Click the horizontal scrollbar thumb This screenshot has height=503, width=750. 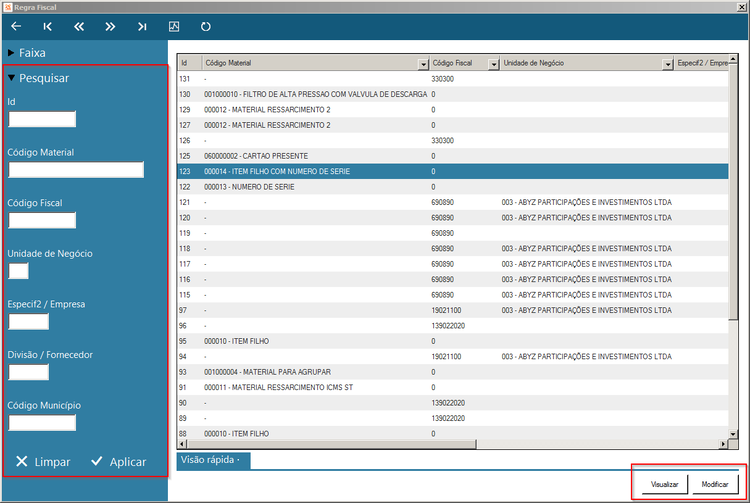point(331,444)
